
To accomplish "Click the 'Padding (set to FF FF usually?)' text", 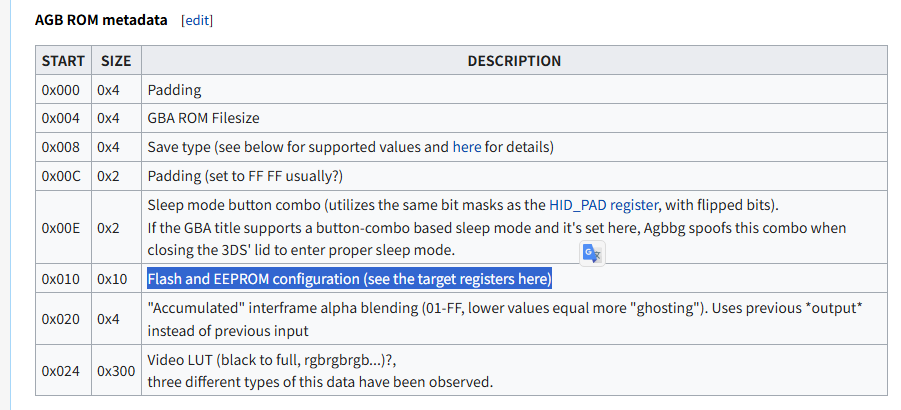I will click(x=245, y=176).
